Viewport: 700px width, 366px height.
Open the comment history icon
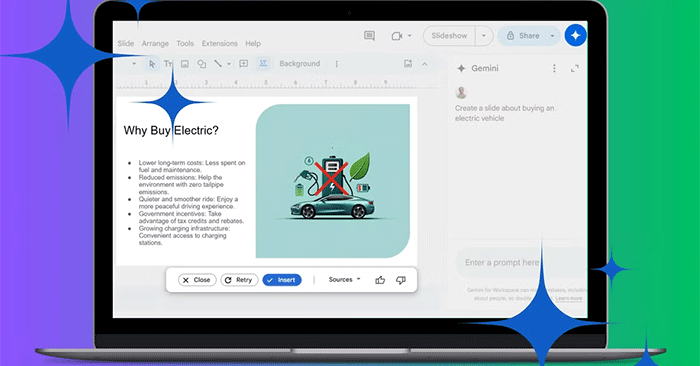point(369,36)
